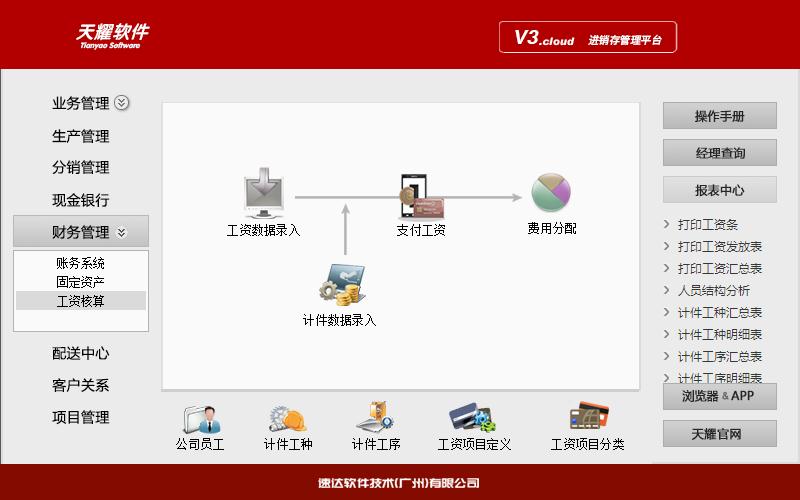The width and height of the screenshot is (800, 500).
Task: Click the 公司员工 label
Action: 200,444
